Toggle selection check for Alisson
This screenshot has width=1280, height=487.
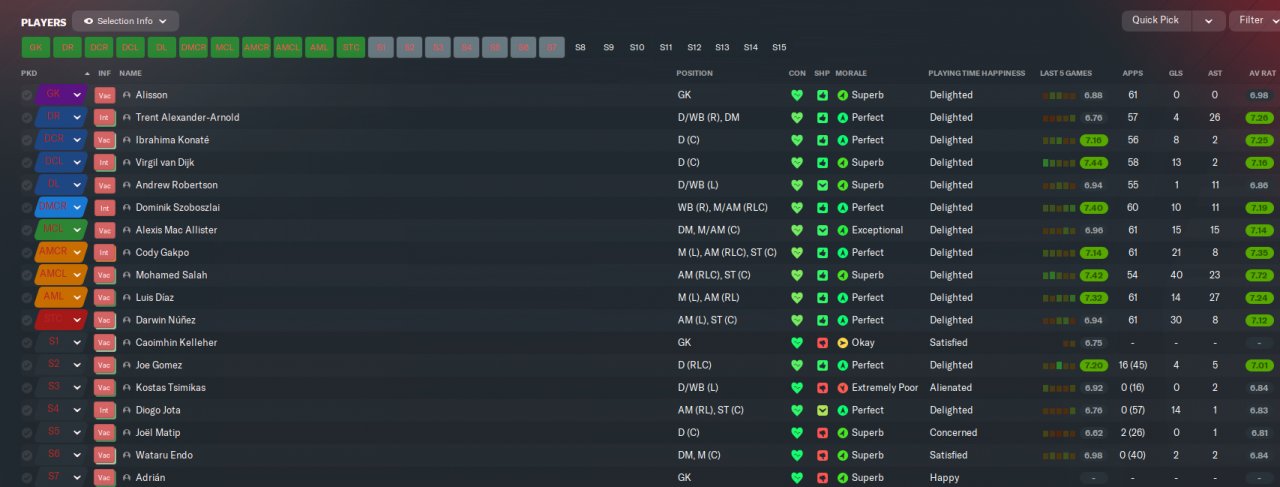click(27, 95)
